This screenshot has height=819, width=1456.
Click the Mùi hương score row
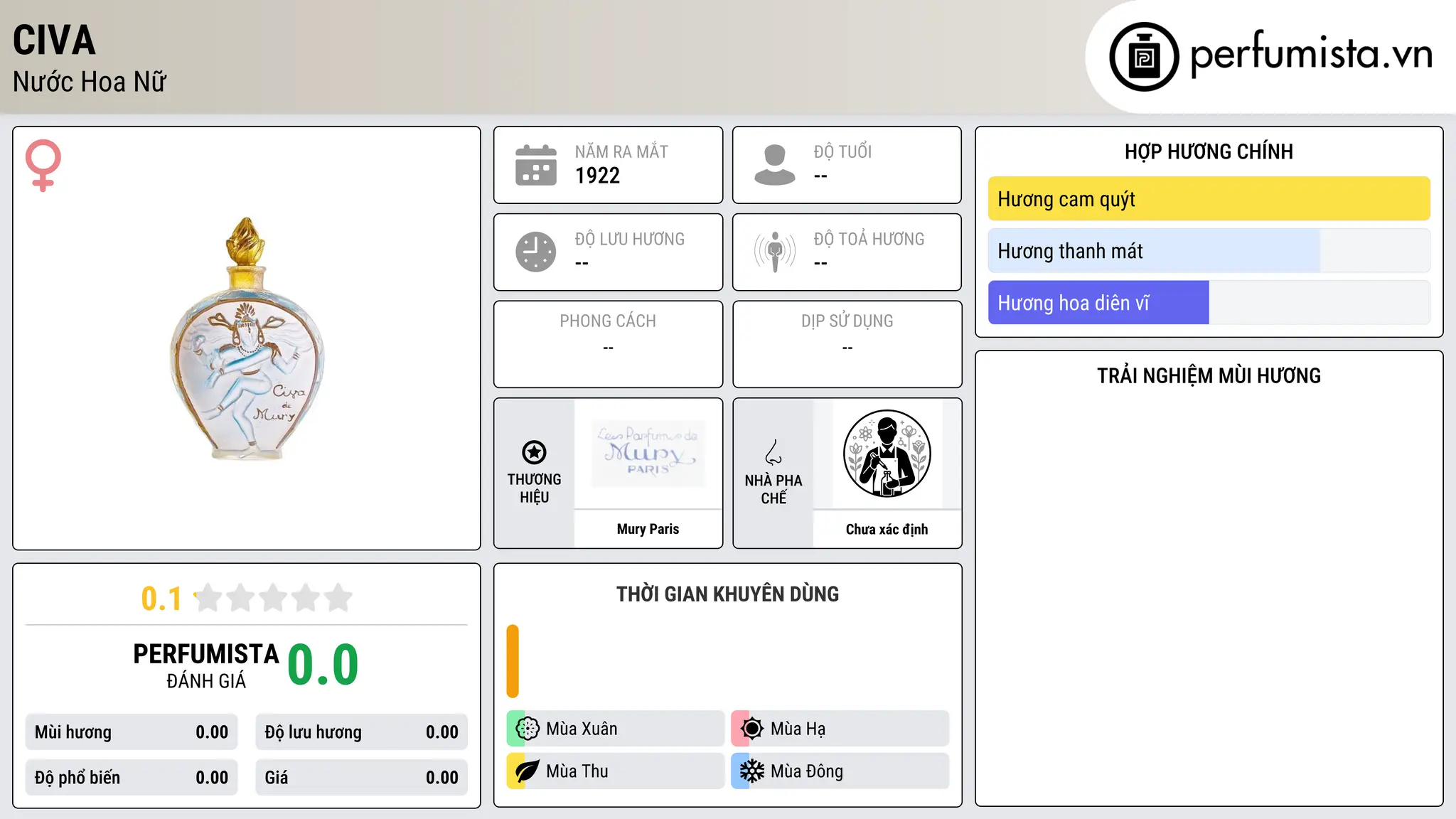click(132, 732)
